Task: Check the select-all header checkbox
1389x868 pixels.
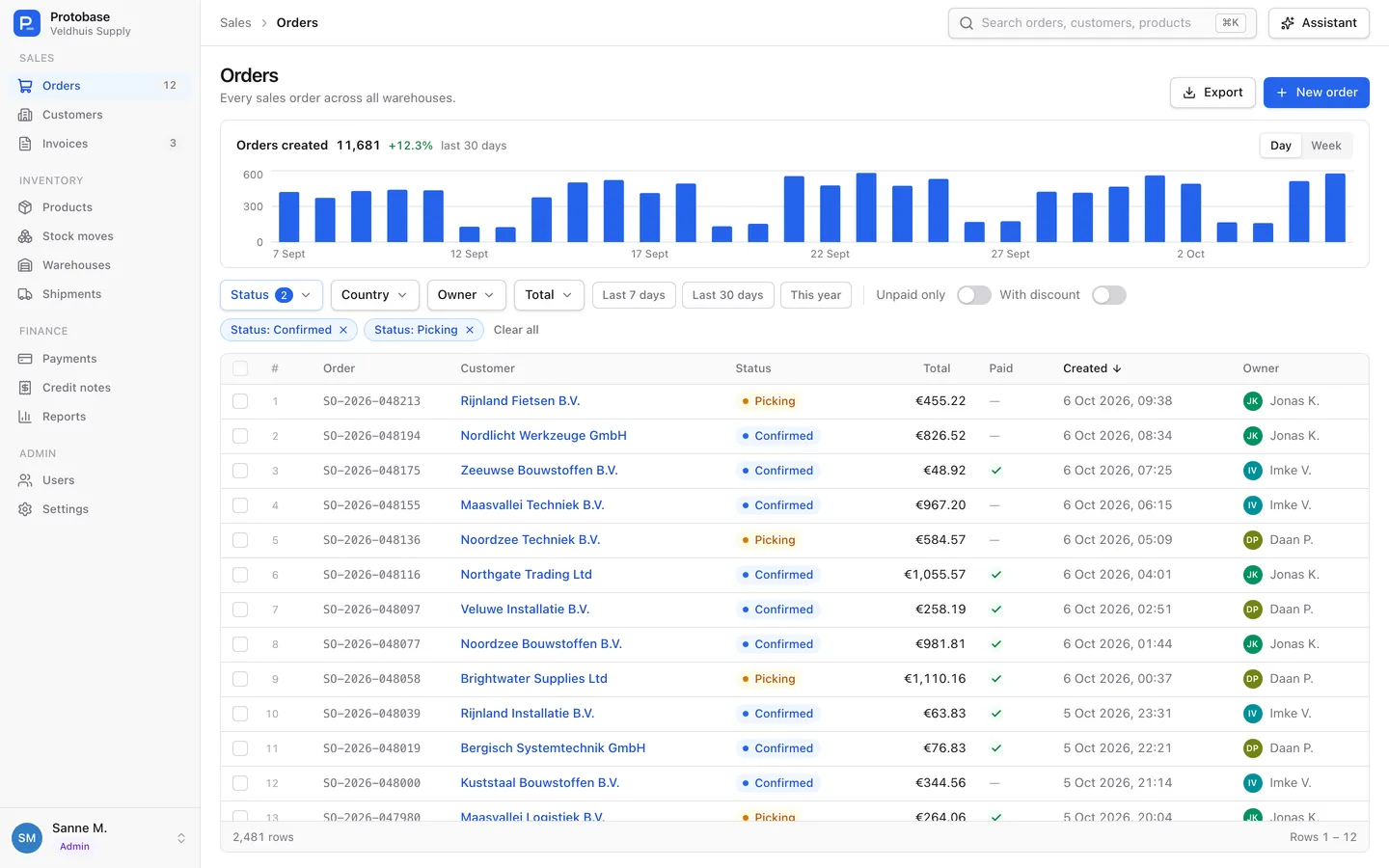Action: [x=240, y=368]
